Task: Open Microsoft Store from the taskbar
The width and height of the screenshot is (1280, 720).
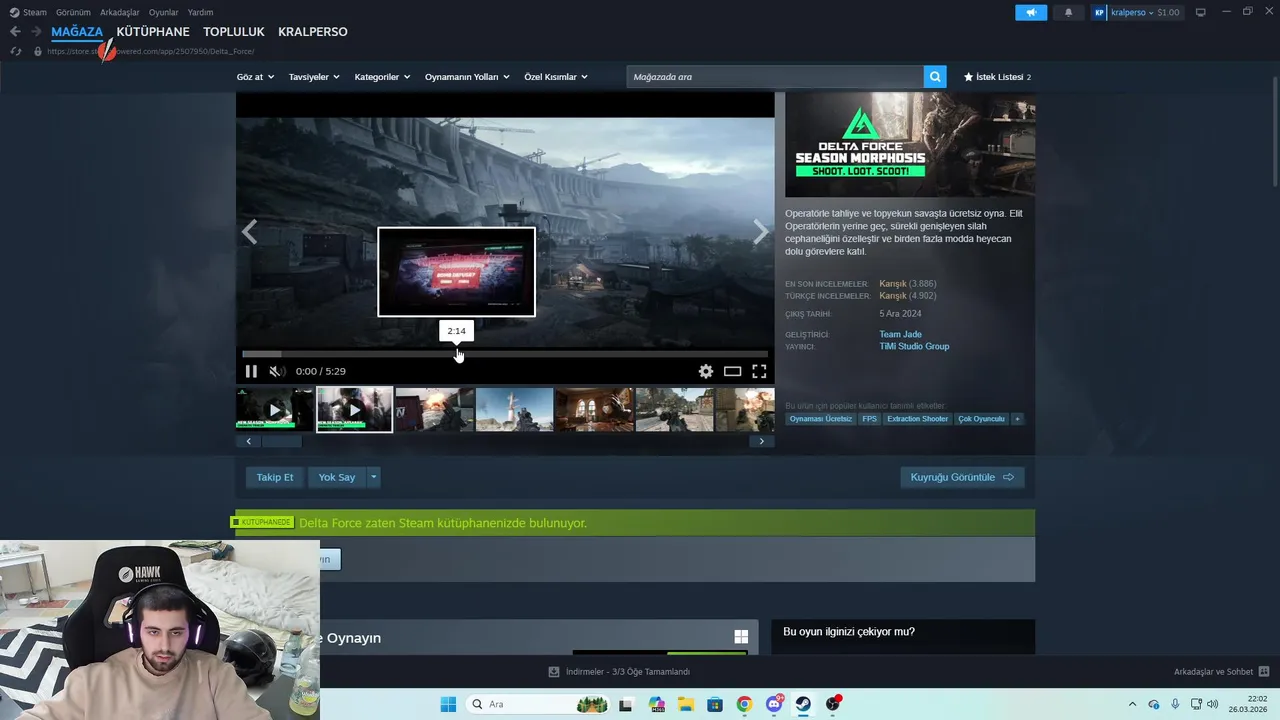Action: pos(715,704)
